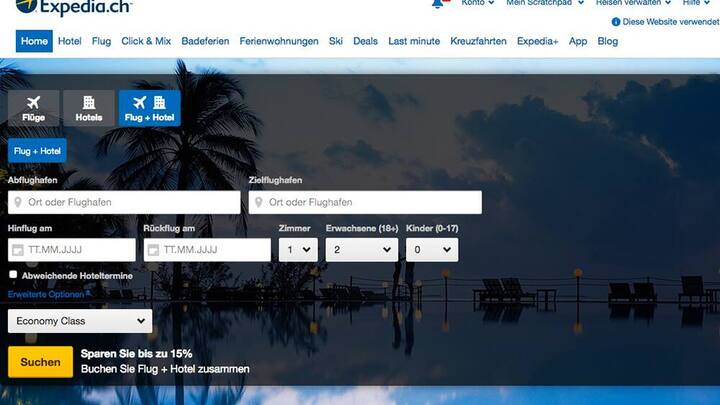The height and width of the screenshot is (405, 720).
Task: Open the Last minute nav link
Action: coord(414,41)
